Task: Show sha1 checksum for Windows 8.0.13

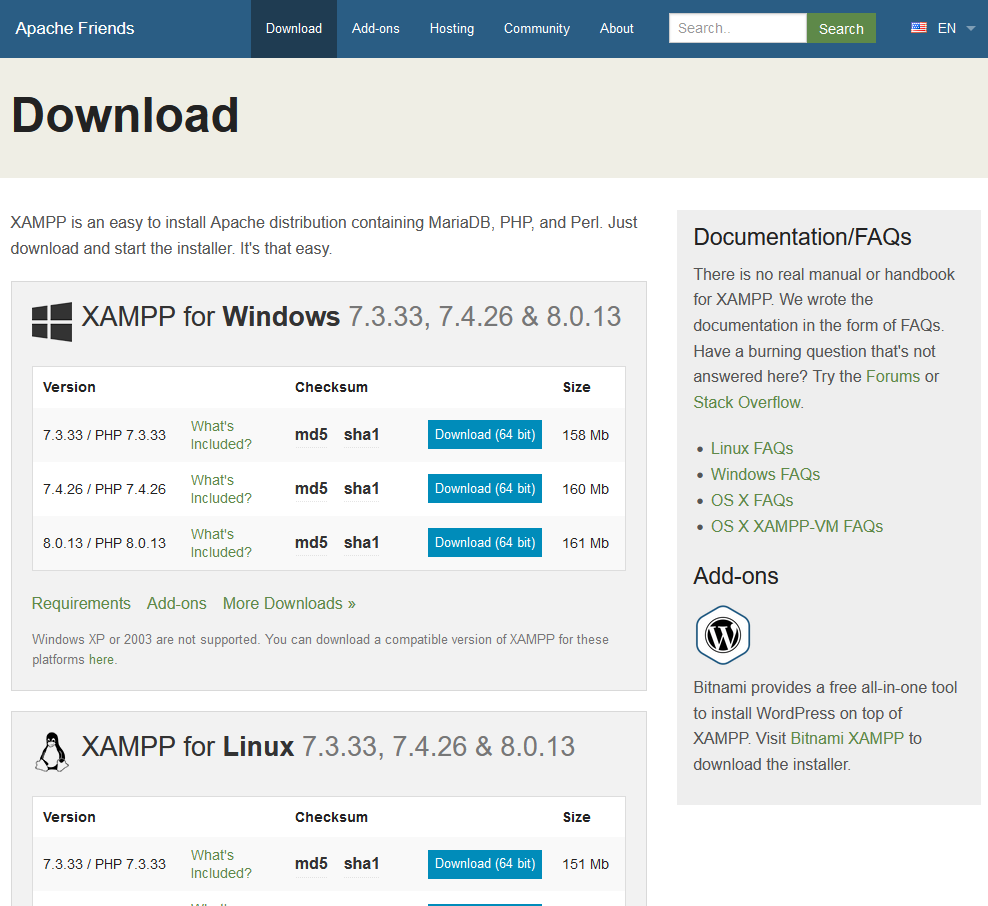Action: [x=361, y=542]
